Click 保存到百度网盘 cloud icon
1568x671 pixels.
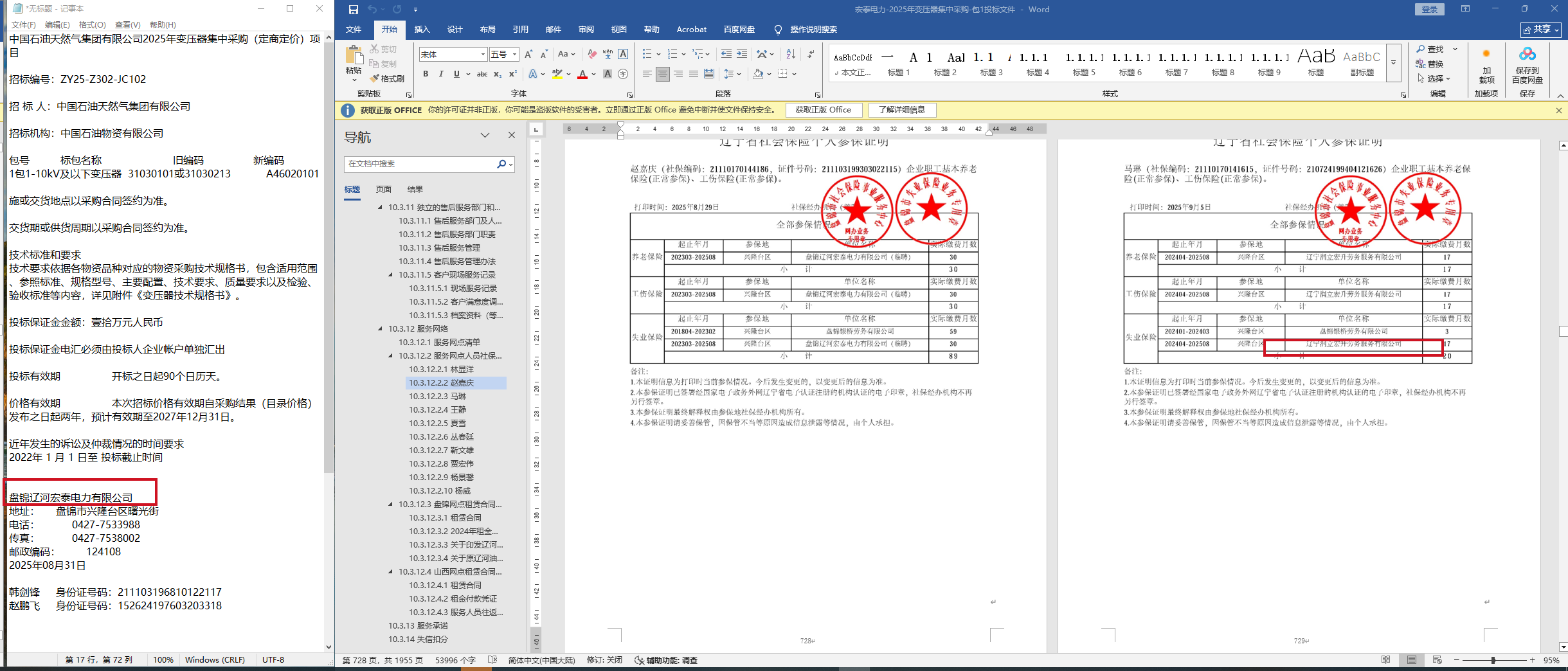point(1527,54)
